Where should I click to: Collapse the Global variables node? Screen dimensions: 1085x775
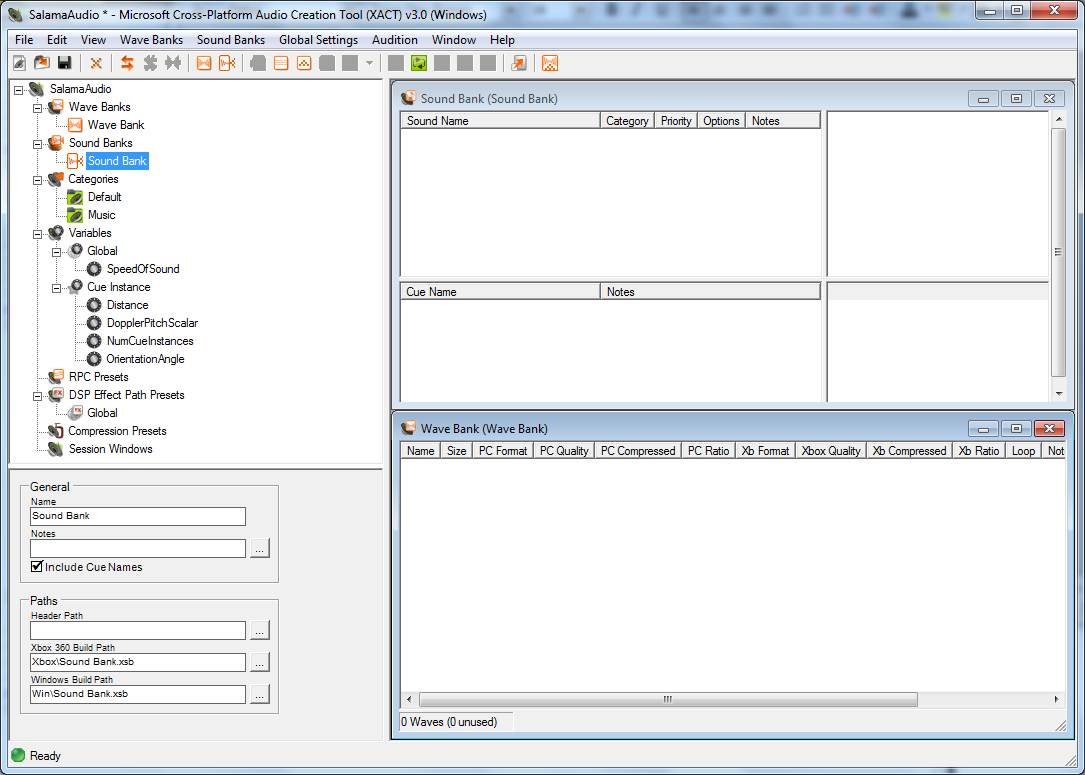point(57,251)
